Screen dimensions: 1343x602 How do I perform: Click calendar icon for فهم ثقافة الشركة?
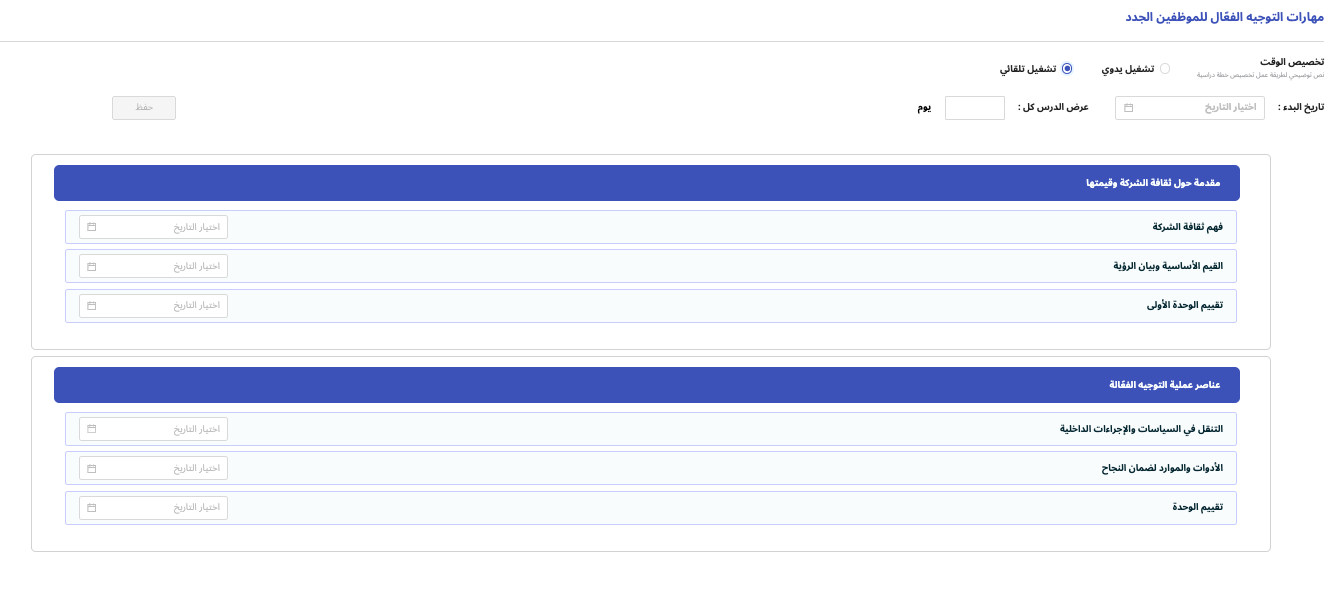[92, 227]
